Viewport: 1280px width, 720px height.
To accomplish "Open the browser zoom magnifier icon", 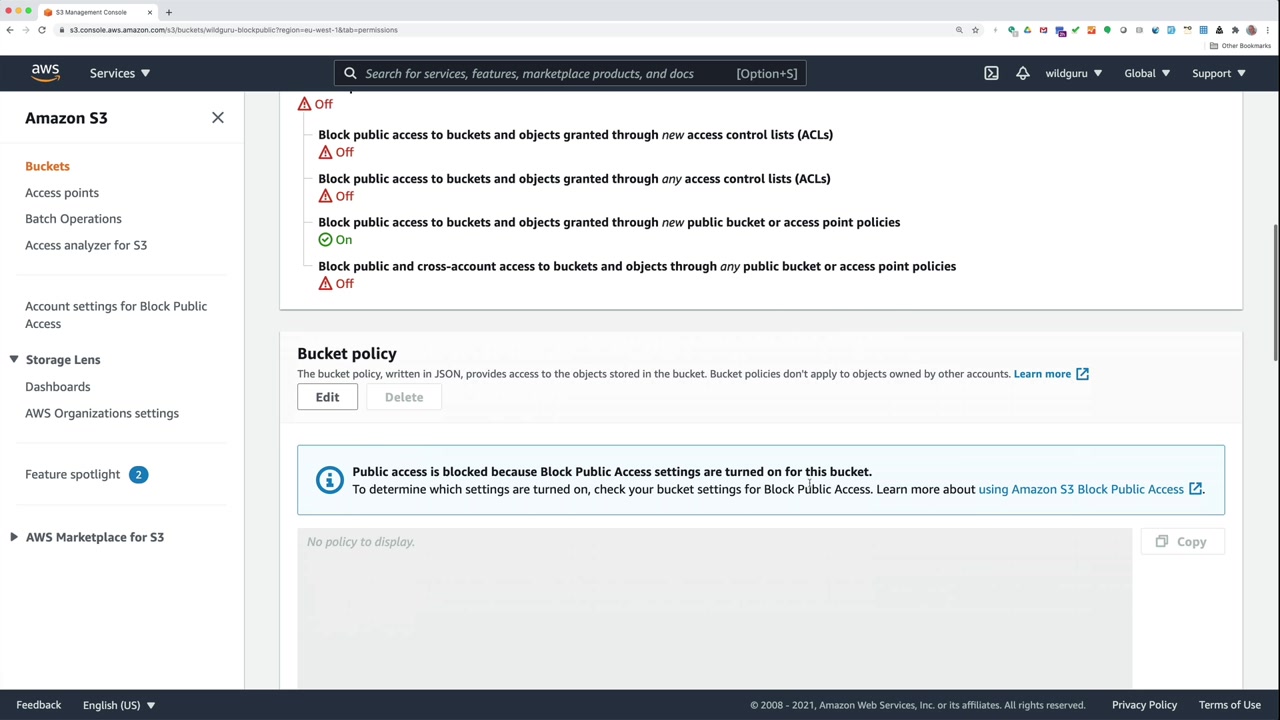I will click(959, 30).
